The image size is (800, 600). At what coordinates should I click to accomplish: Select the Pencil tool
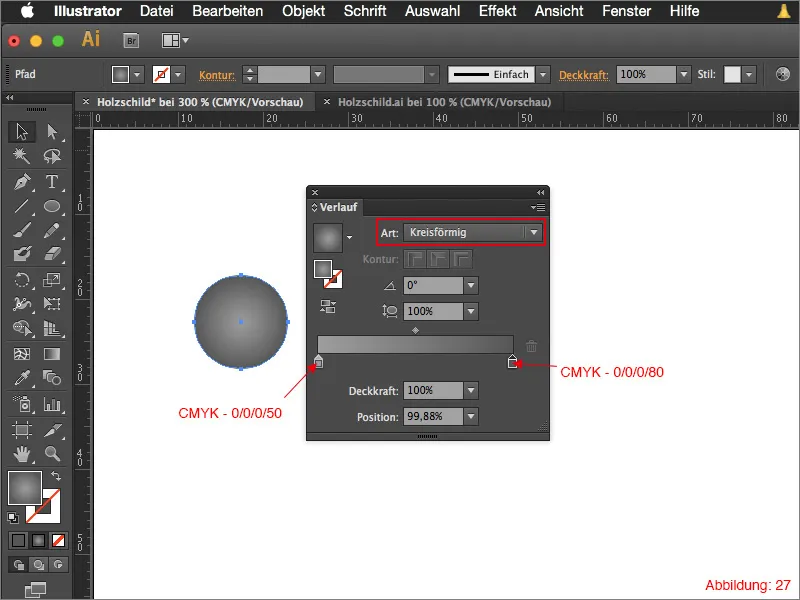(52, 230)
